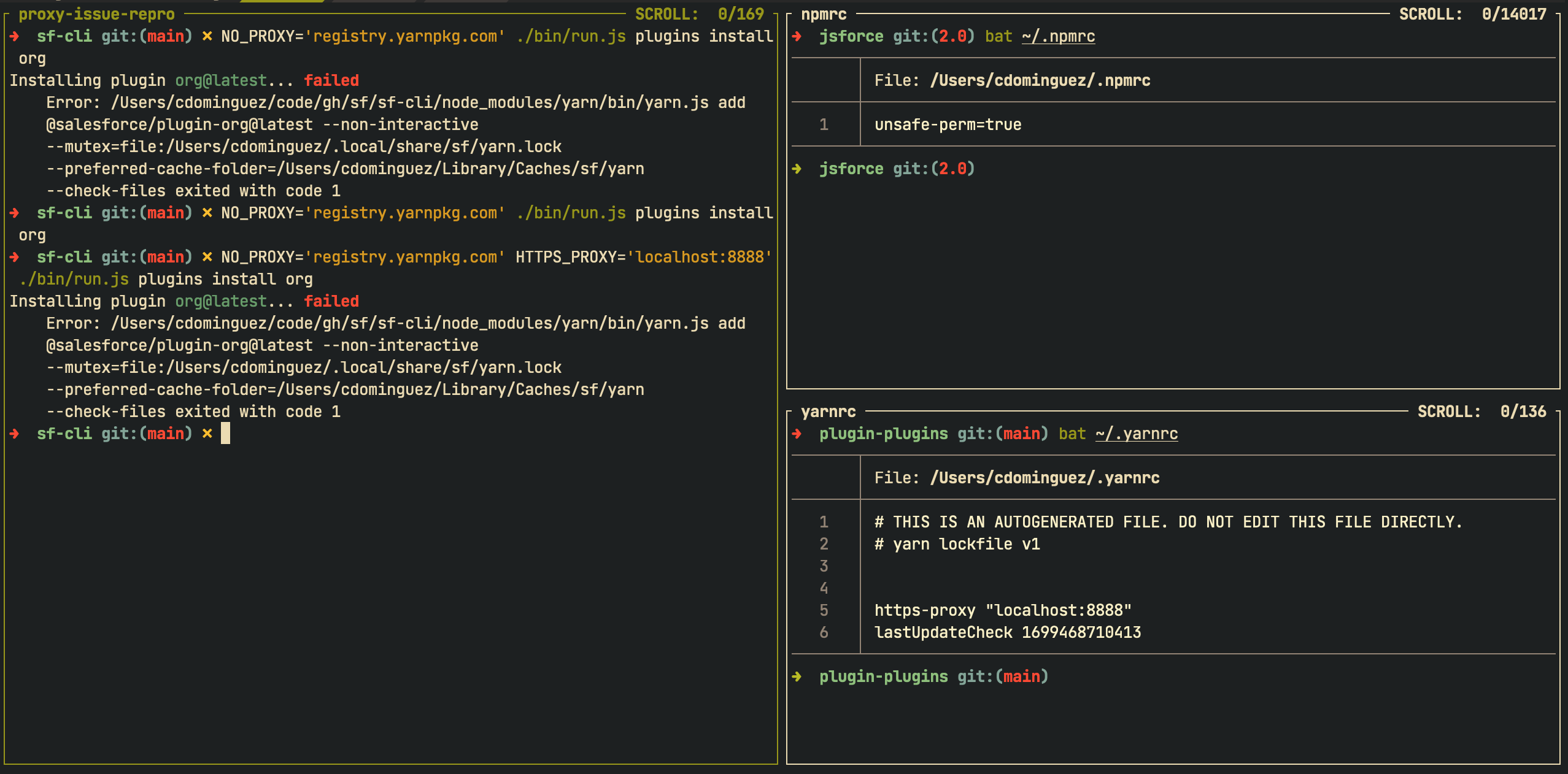1568x774 pixels.
Task: Click the red failed label after Installing plugin org@latest
Action: point(331,80)
